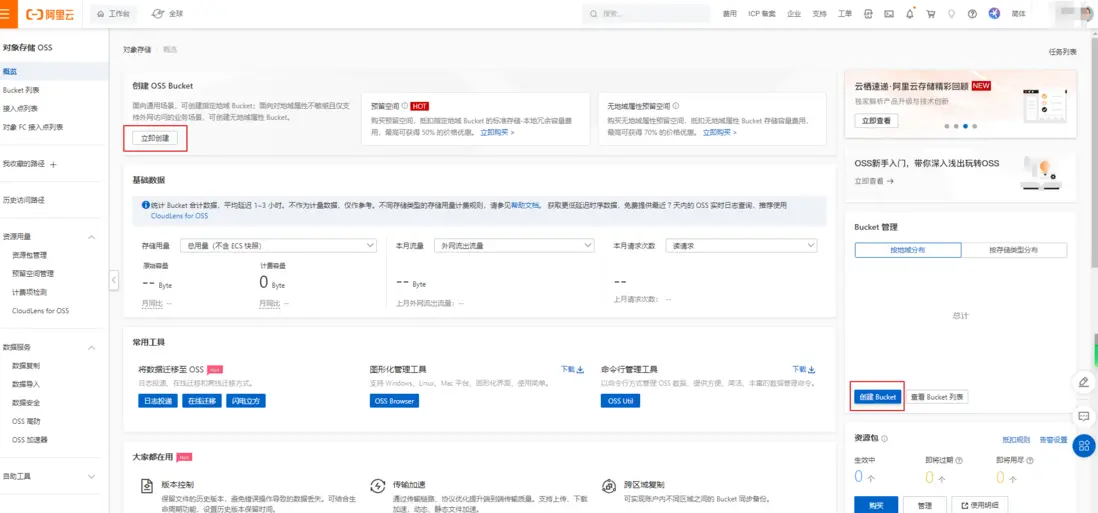Open the 支持 menu
The height and width of the screenshot is (513, 1098).
819,14
